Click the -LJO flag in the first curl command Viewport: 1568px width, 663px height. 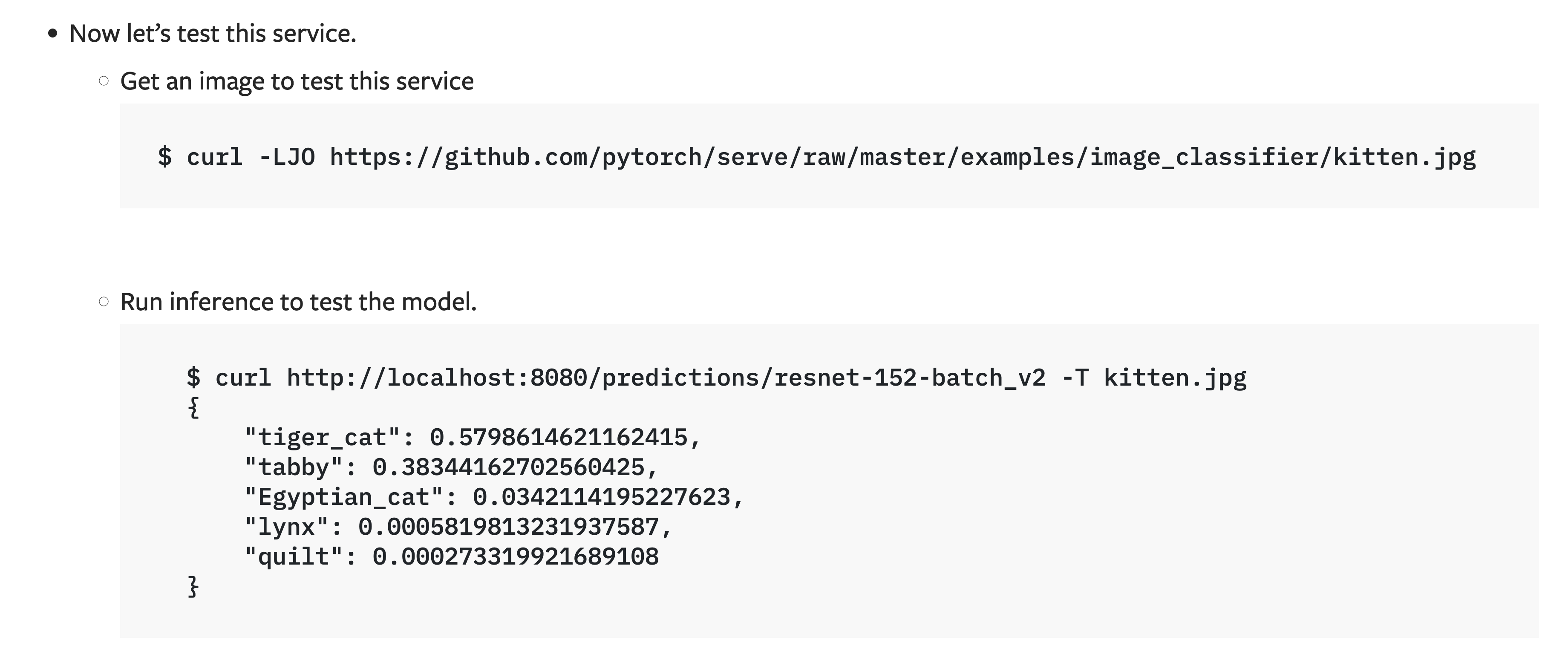287,157
